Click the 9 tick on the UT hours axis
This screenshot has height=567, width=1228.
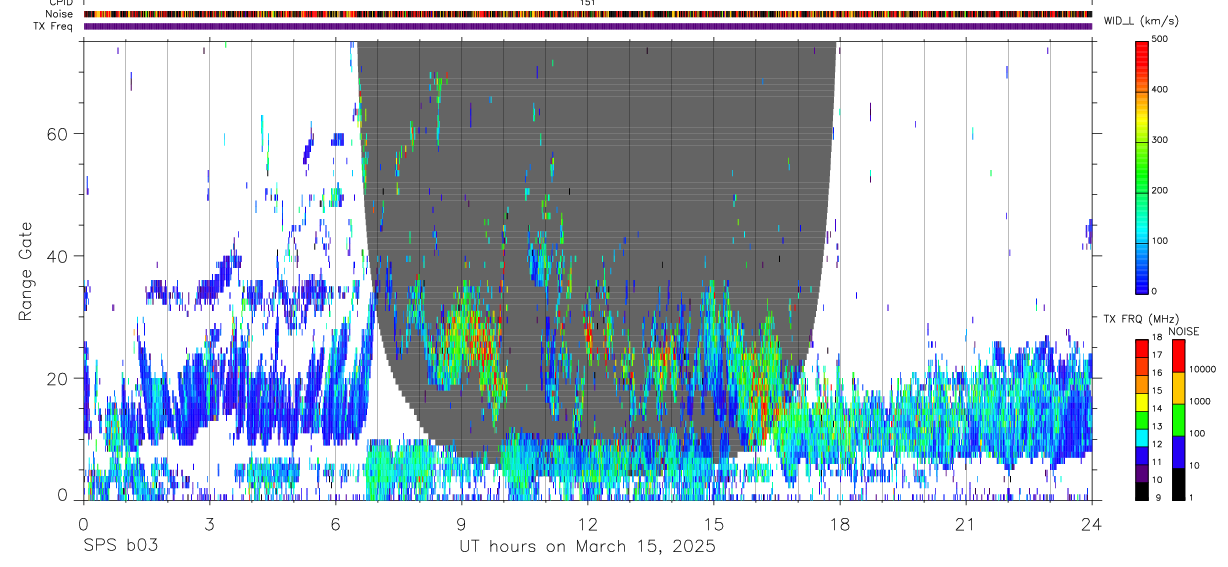(x=462, y=524)
